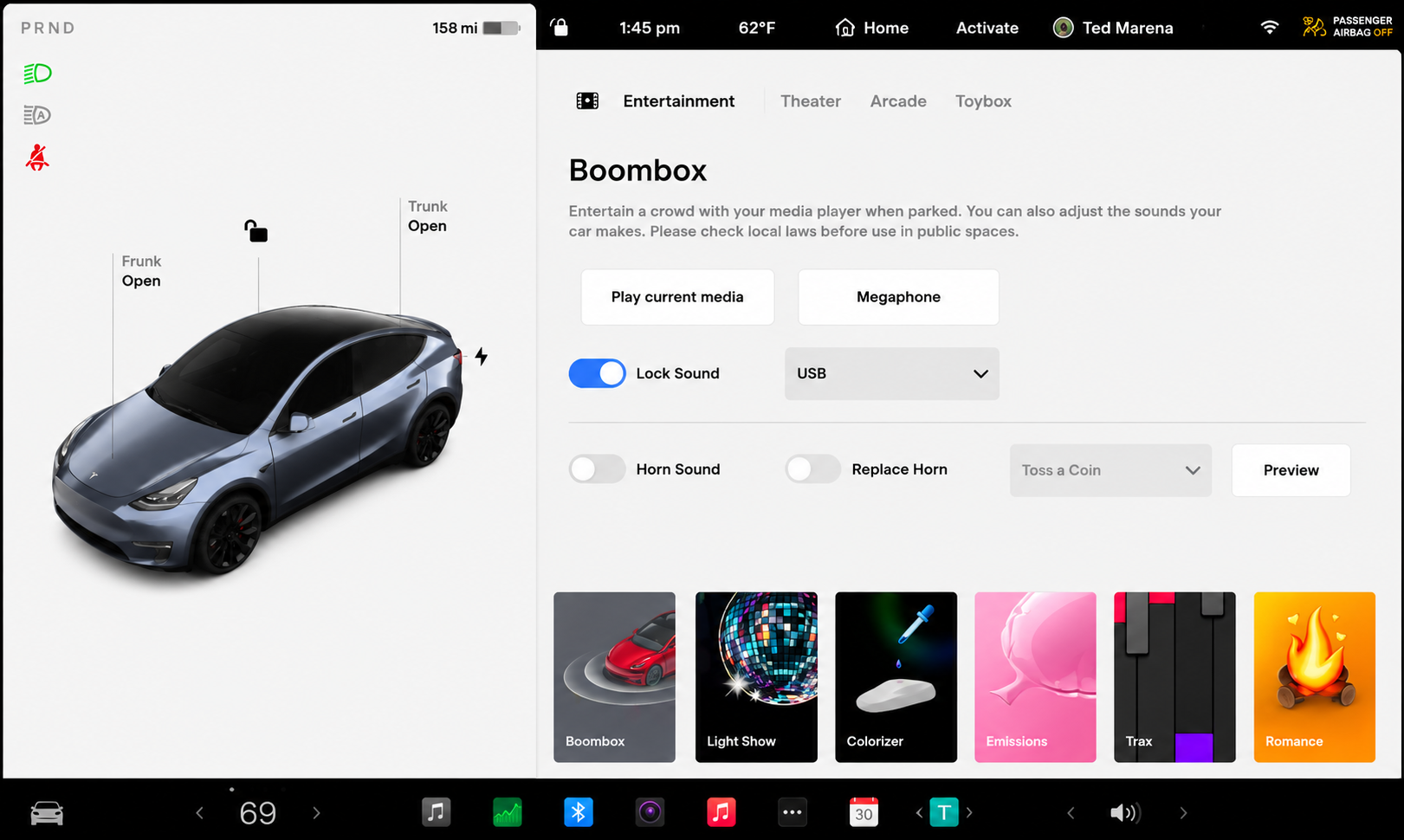
Task: Open car controls from bottom bar car icon
Action: [47, 813]
